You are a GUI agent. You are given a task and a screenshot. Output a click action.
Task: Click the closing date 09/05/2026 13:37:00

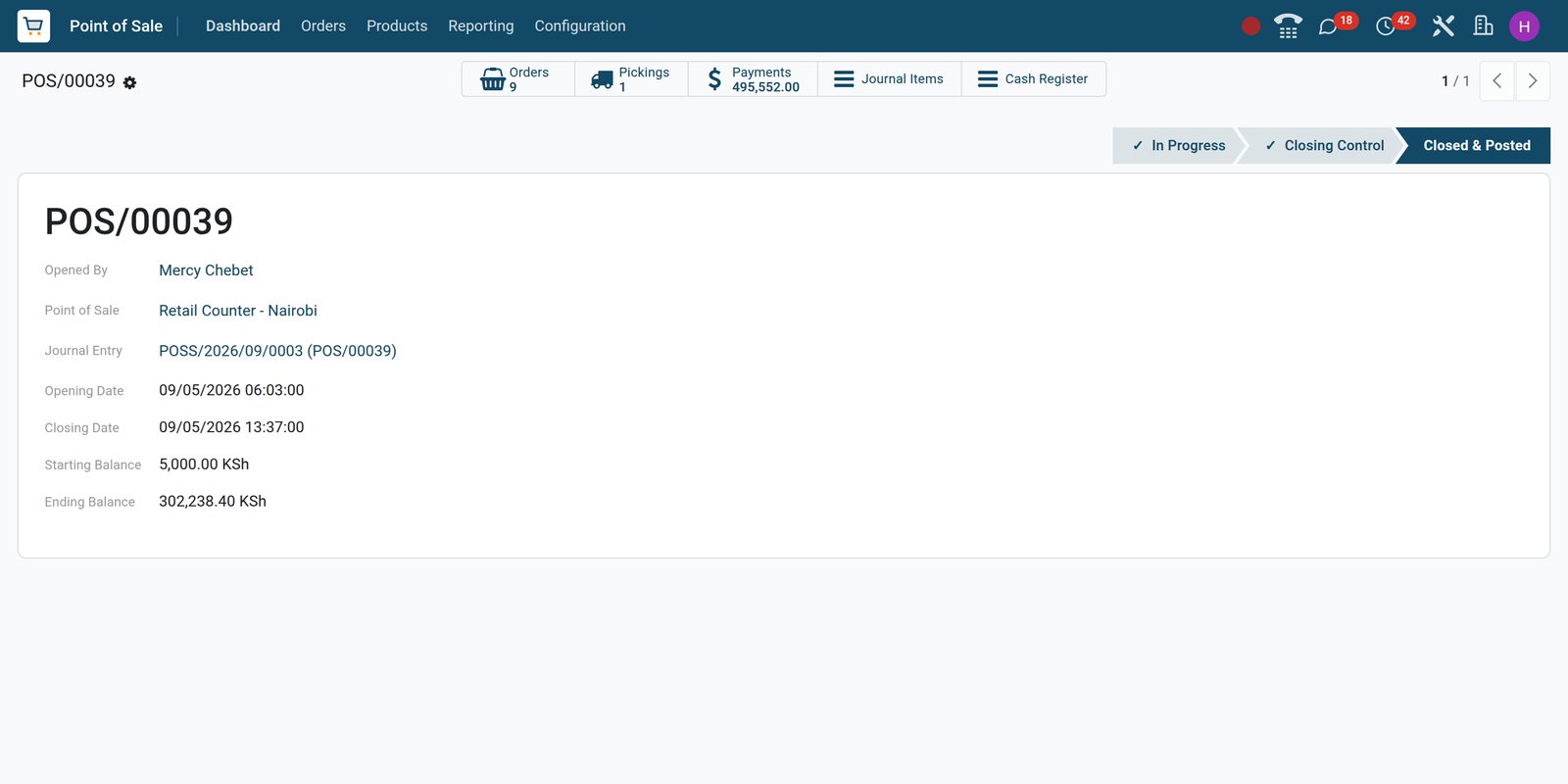(231, 427)
